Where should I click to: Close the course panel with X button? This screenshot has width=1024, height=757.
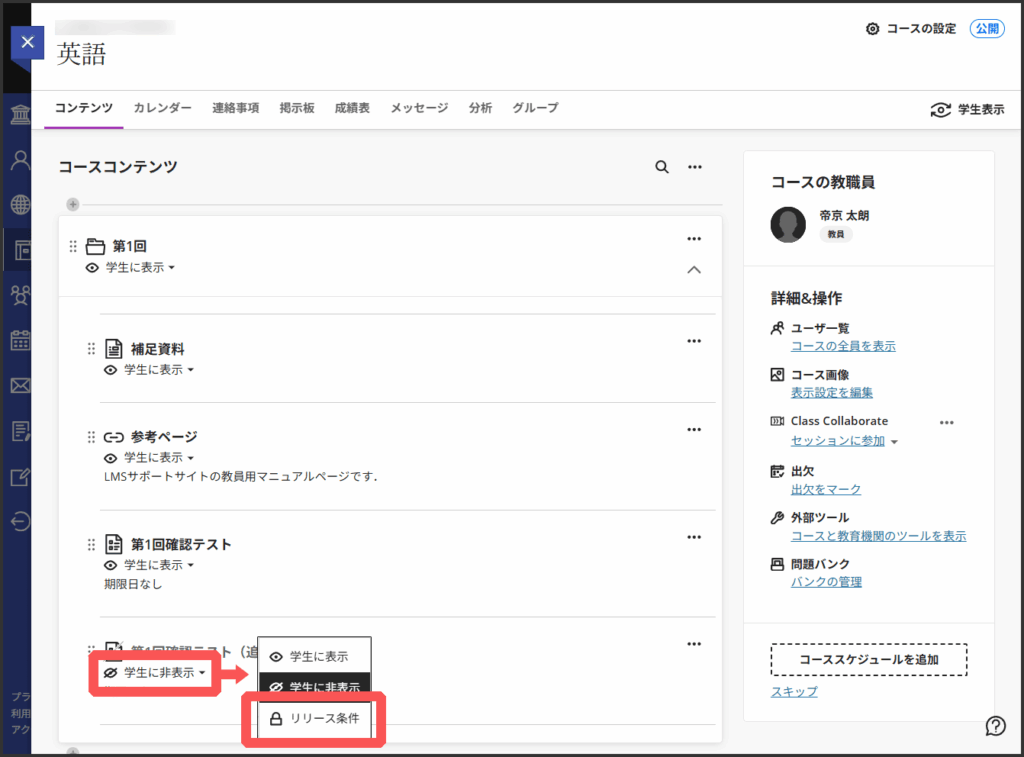[x=27, y=42]
